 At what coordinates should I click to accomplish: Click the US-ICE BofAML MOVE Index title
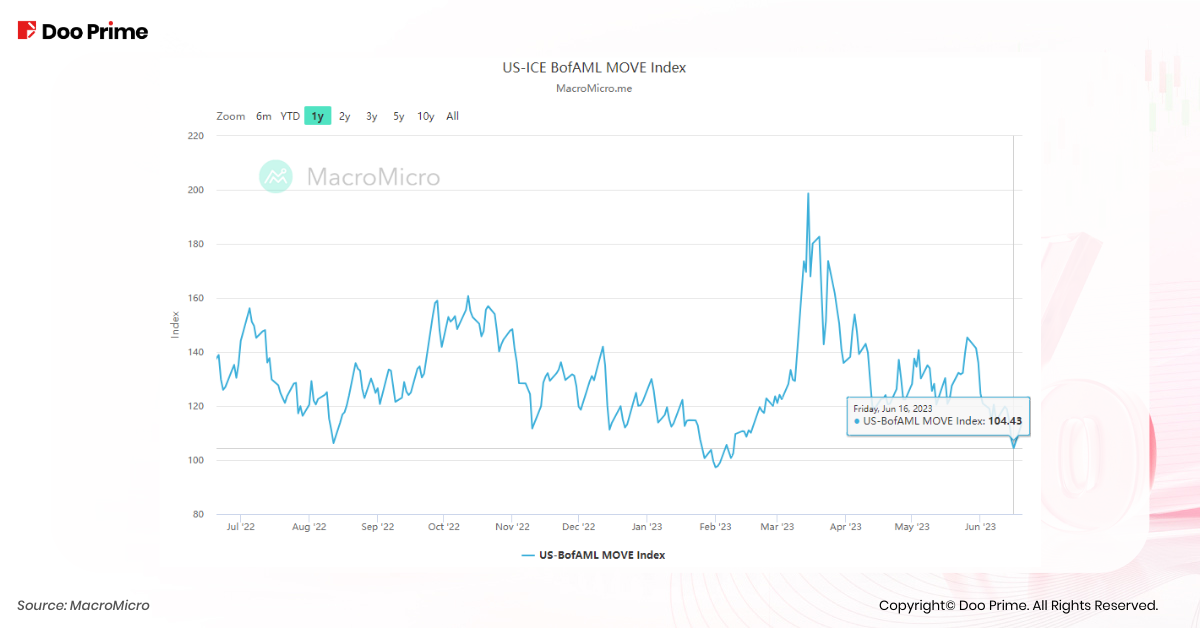(x=593, y=68)
